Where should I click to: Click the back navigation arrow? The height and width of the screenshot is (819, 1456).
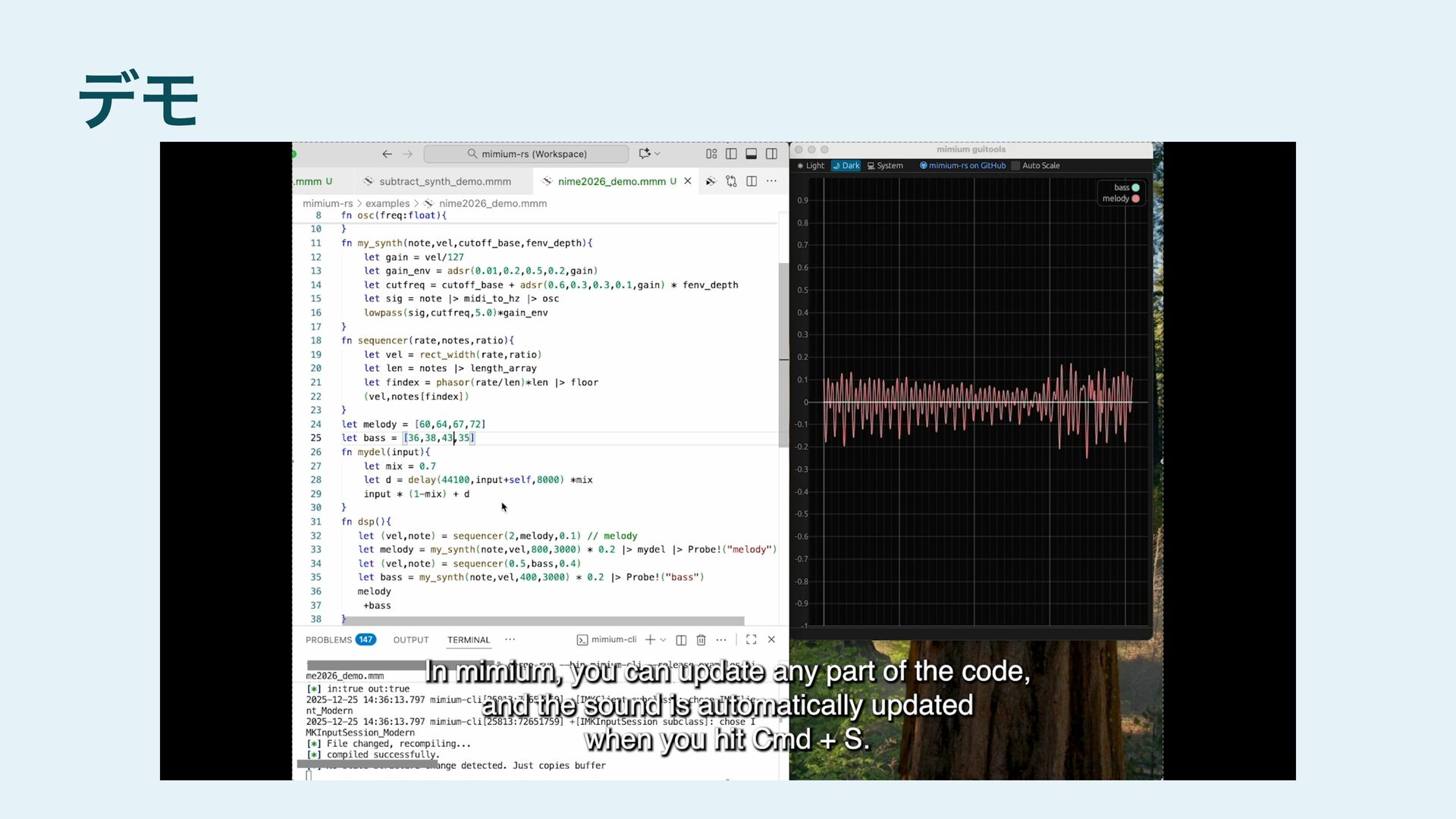387,154
